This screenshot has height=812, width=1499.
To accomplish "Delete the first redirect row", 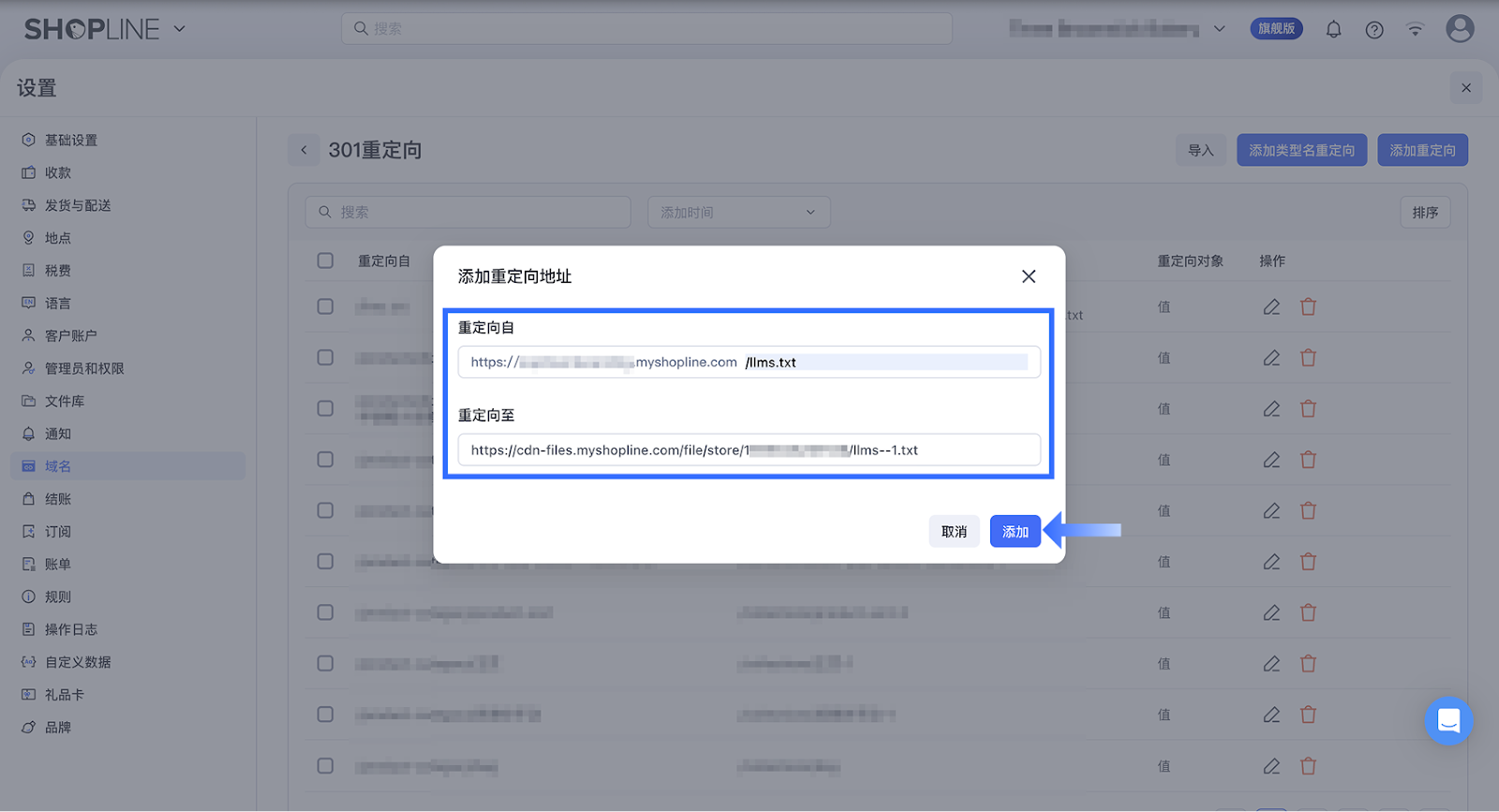I will tap(1309, 307).
